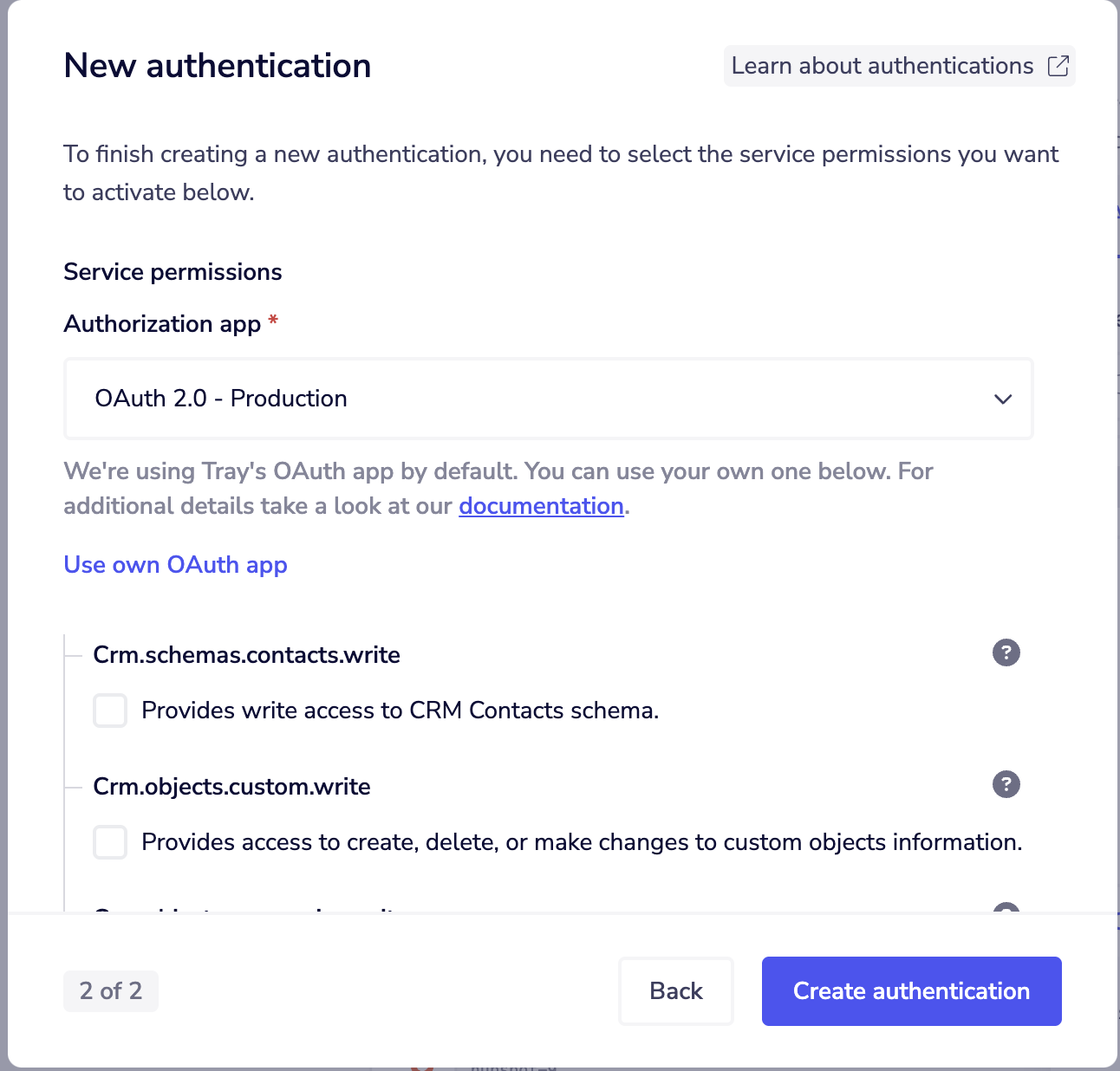The width and height of the screenshot is (1120, 1071).
Task: Click the 2 of 2 step indicator
Action: pos(111,991)
